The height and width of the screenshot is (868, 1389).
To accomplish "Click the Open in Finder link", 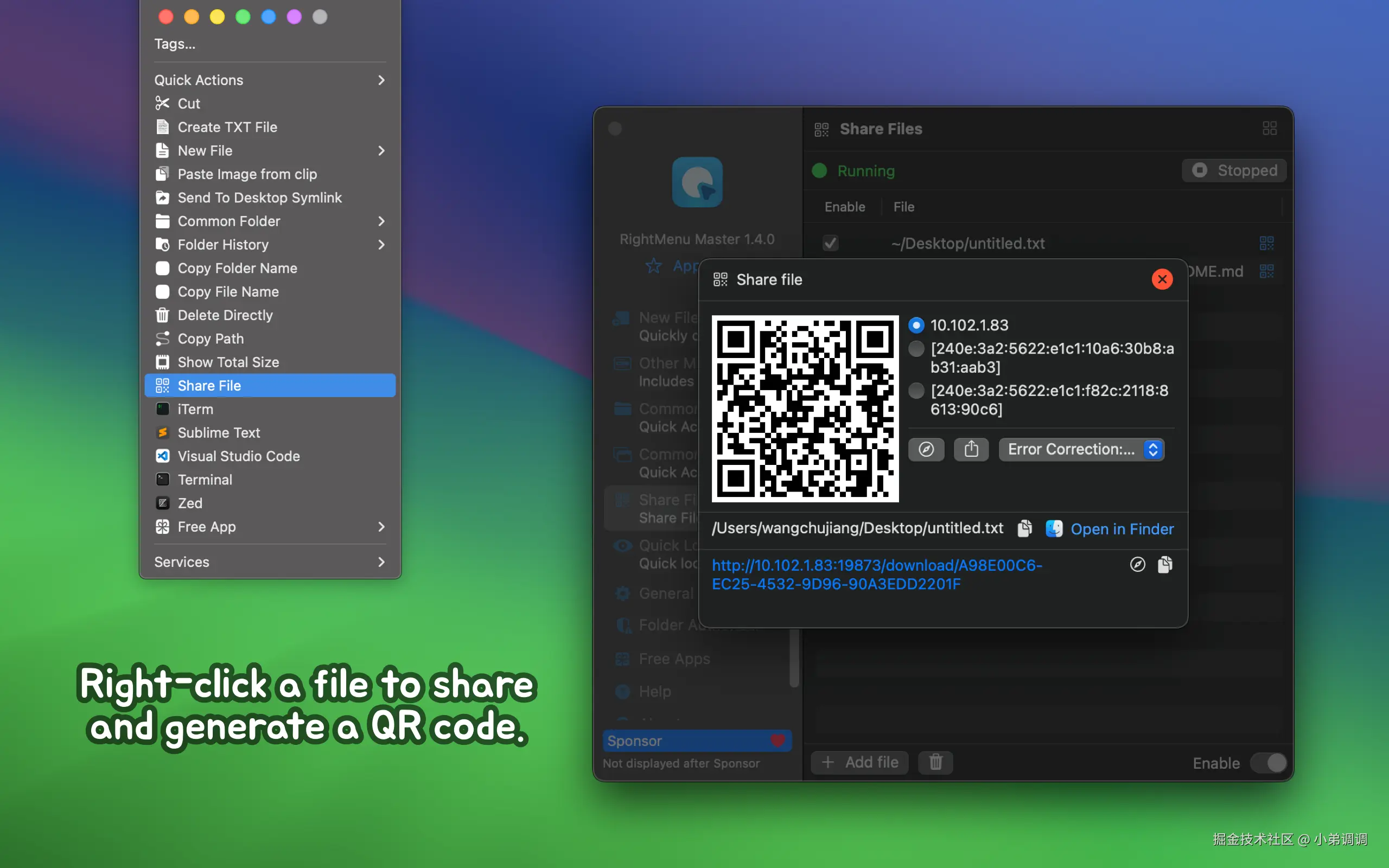I will click(x=1122, y=529).
